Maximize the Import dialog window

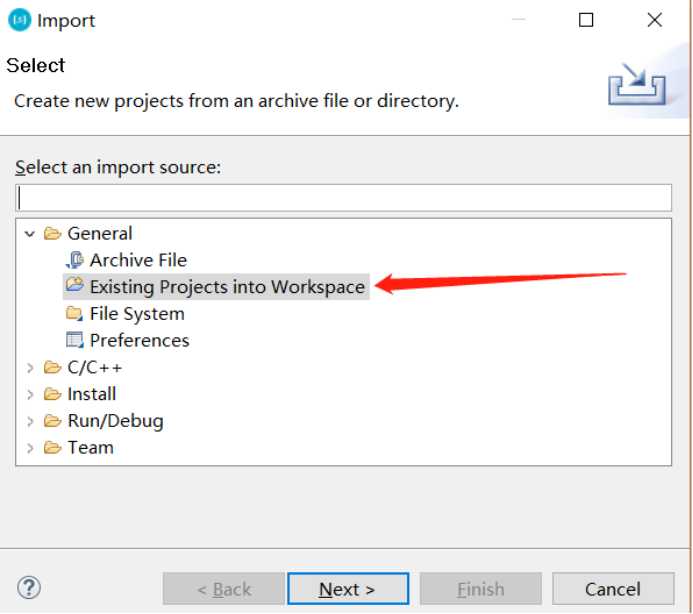pyautogui.click(x=586, y=20)
